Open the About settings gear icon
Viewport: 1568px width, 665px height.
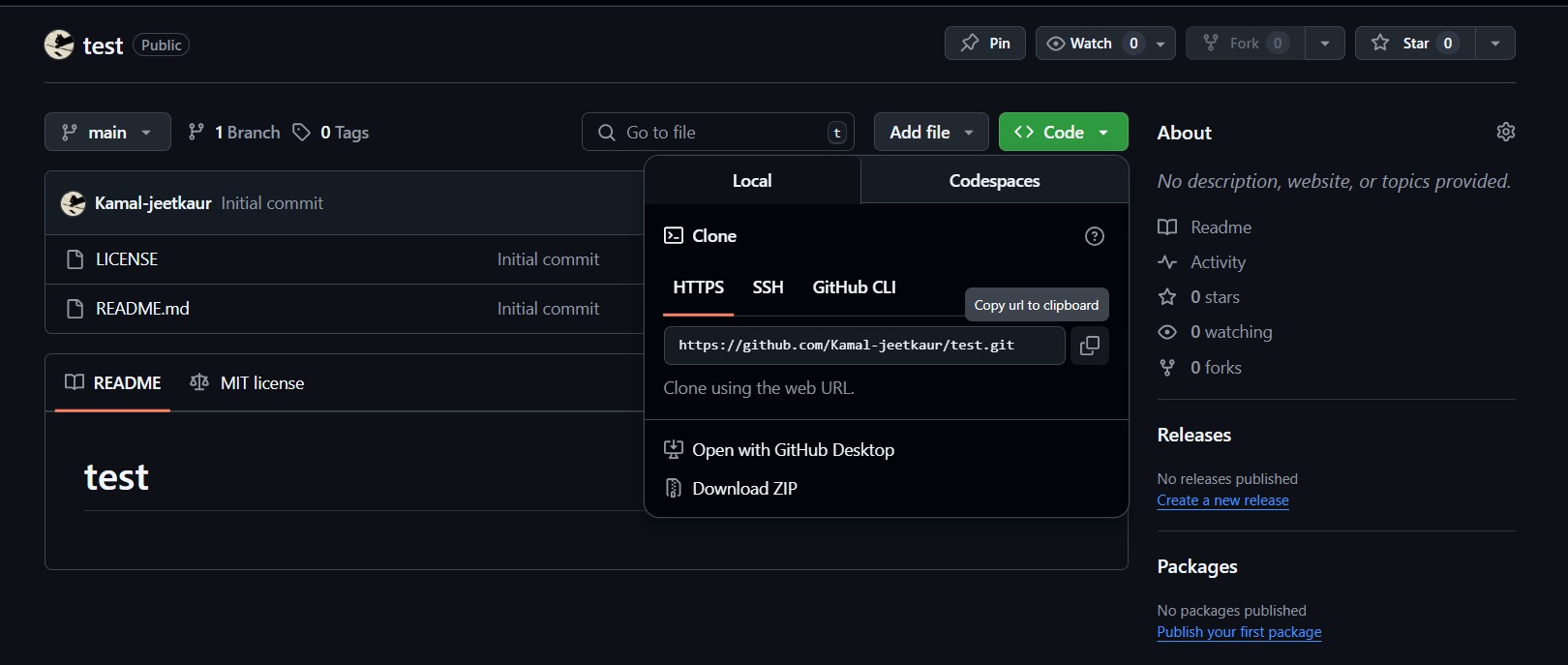tap(1505, 132)
